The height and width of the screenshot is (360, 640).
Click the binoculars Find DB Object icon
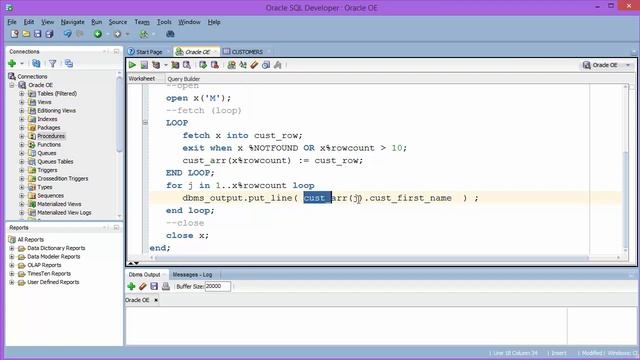[170, 34]
